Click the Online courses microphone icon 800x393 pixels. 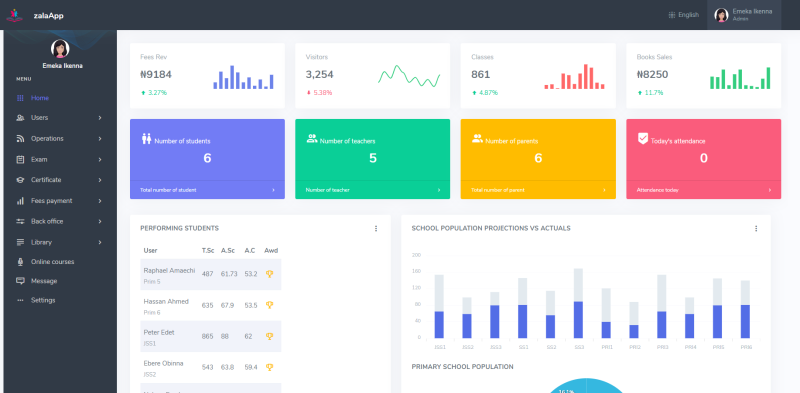pos(20,262)
